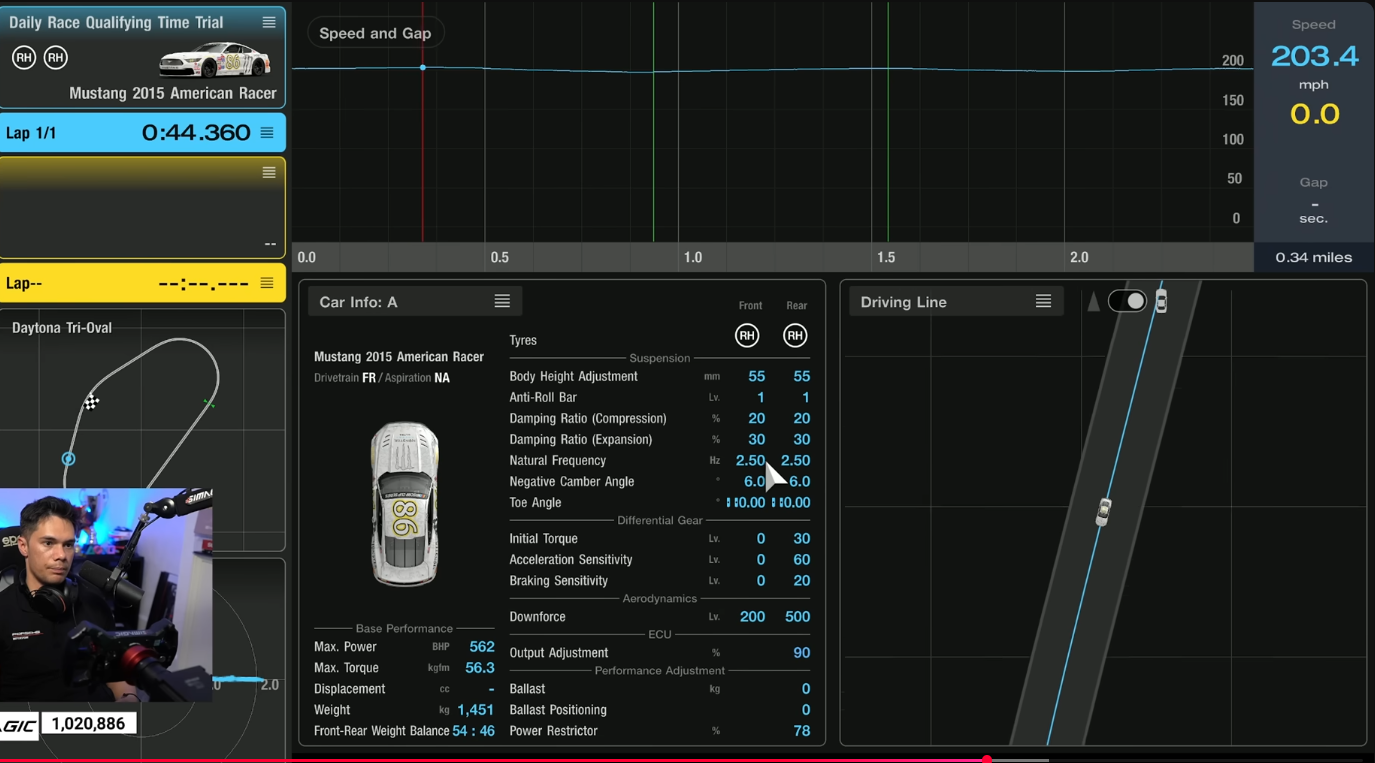Click the 1.5 mile mark on the distance axis
The width and height of the screenshot is (1375, 763).
(886, 257)
